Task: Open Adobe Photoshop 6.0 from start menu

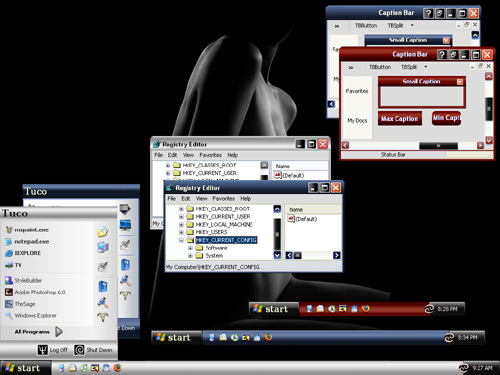Action: point(35,292)
